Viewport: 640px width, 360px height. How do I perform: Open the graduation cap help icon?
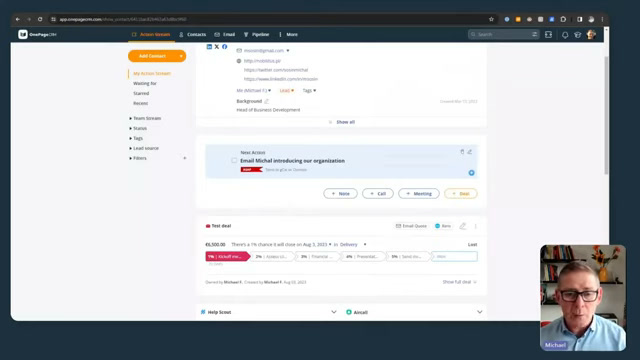[x=578, y=35]
